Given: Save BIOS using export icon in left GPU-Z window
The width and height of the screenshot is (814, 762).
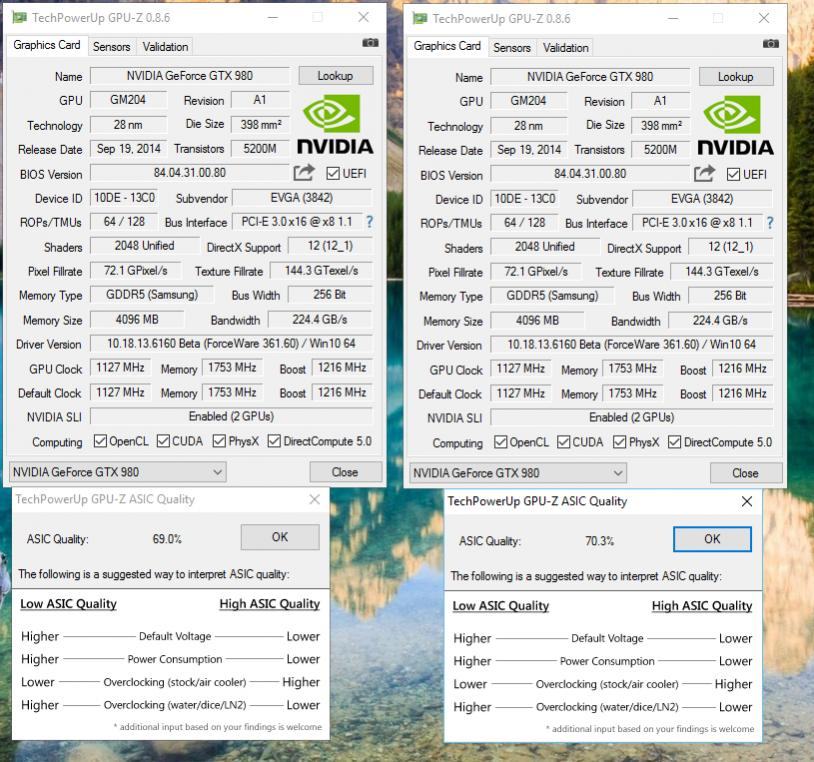Looking at the screenshot, I should coord(304,172).
